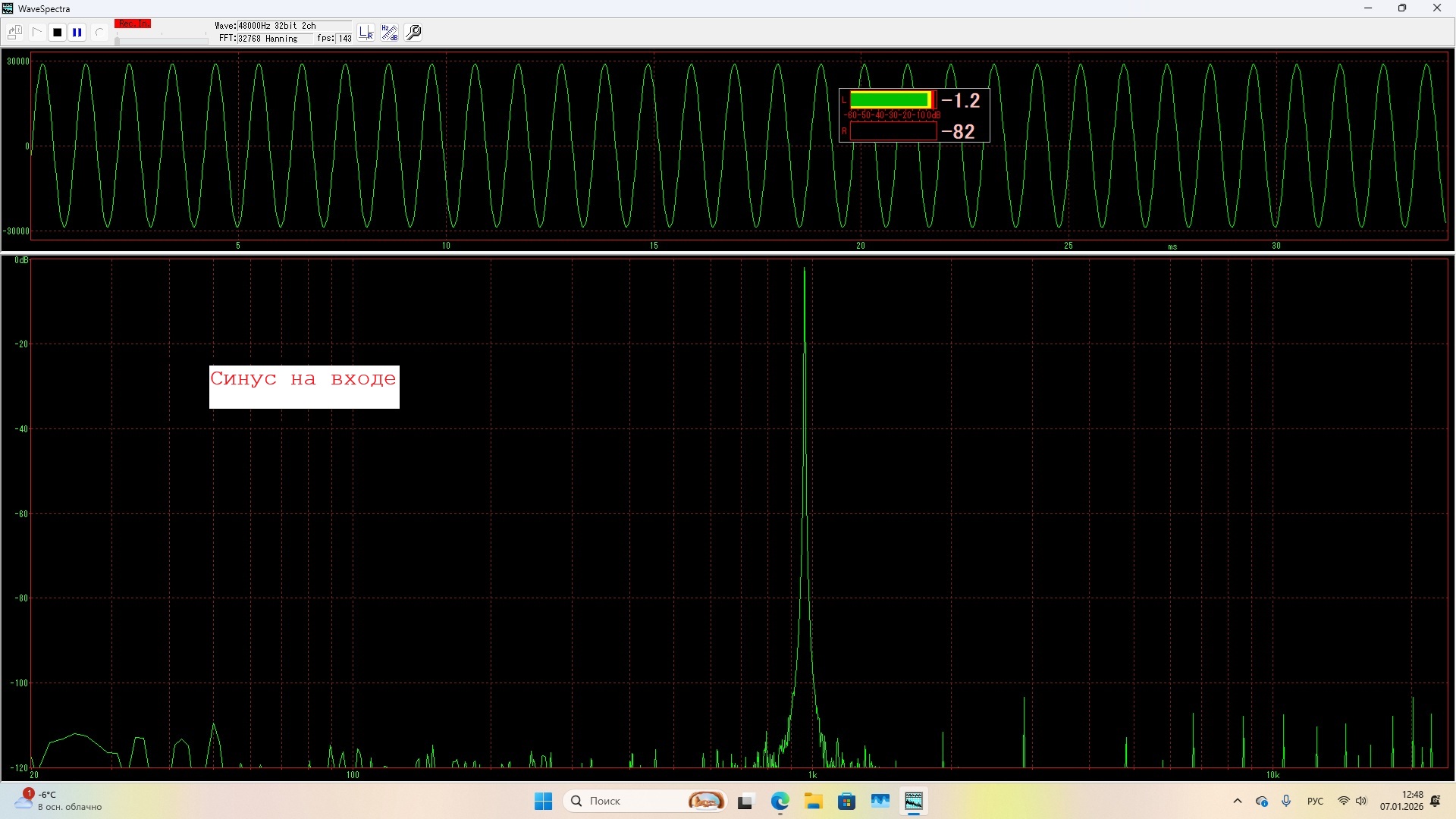This screenshot has height=819, width=1456.
Task: Click the Hz/dB measurement ruler icon
Action: pyautogui.click(x=390, y=33)
